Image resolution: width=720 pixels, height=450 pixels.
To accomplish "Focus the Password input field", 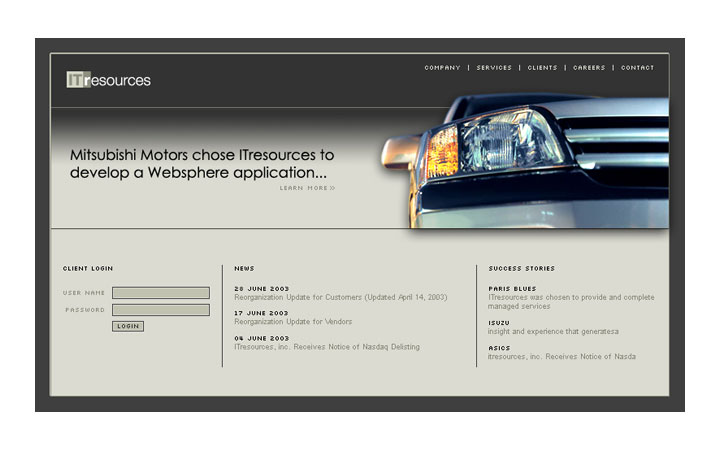I will pos(161,310).
